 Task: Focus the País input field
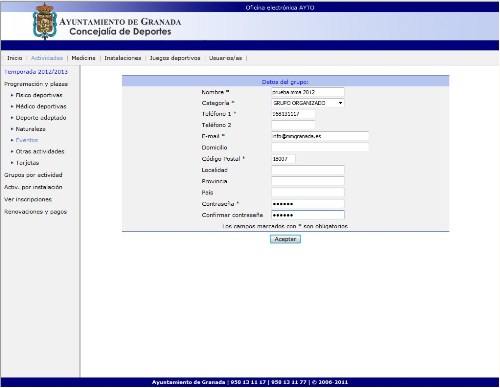(308, 192)
